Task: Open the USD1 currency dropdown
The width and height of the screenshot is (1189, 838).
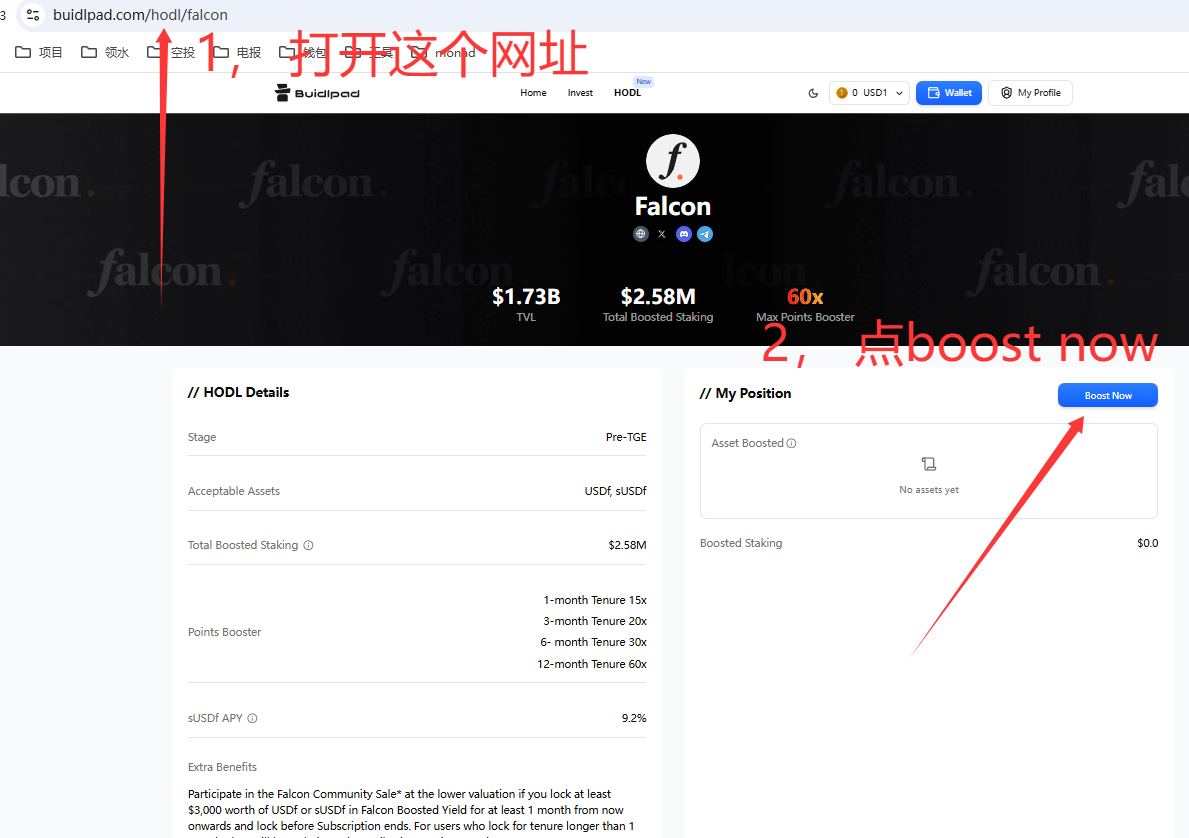Action: [x=869, y=93]
